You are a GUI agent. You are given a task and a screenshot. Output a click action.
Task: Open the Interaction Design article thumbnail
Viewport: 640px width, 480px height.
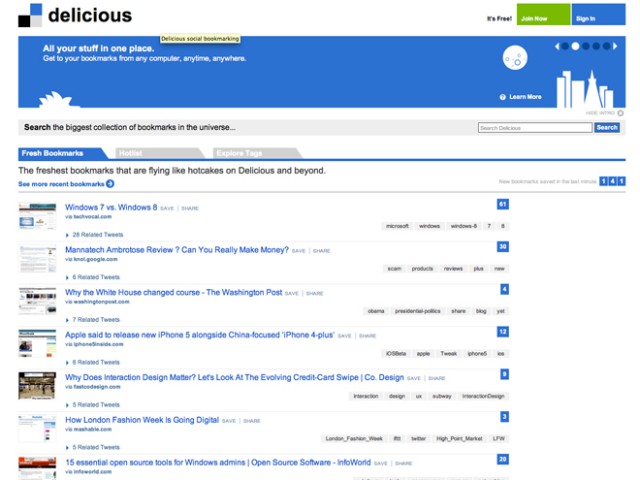(x=37, y=385)
